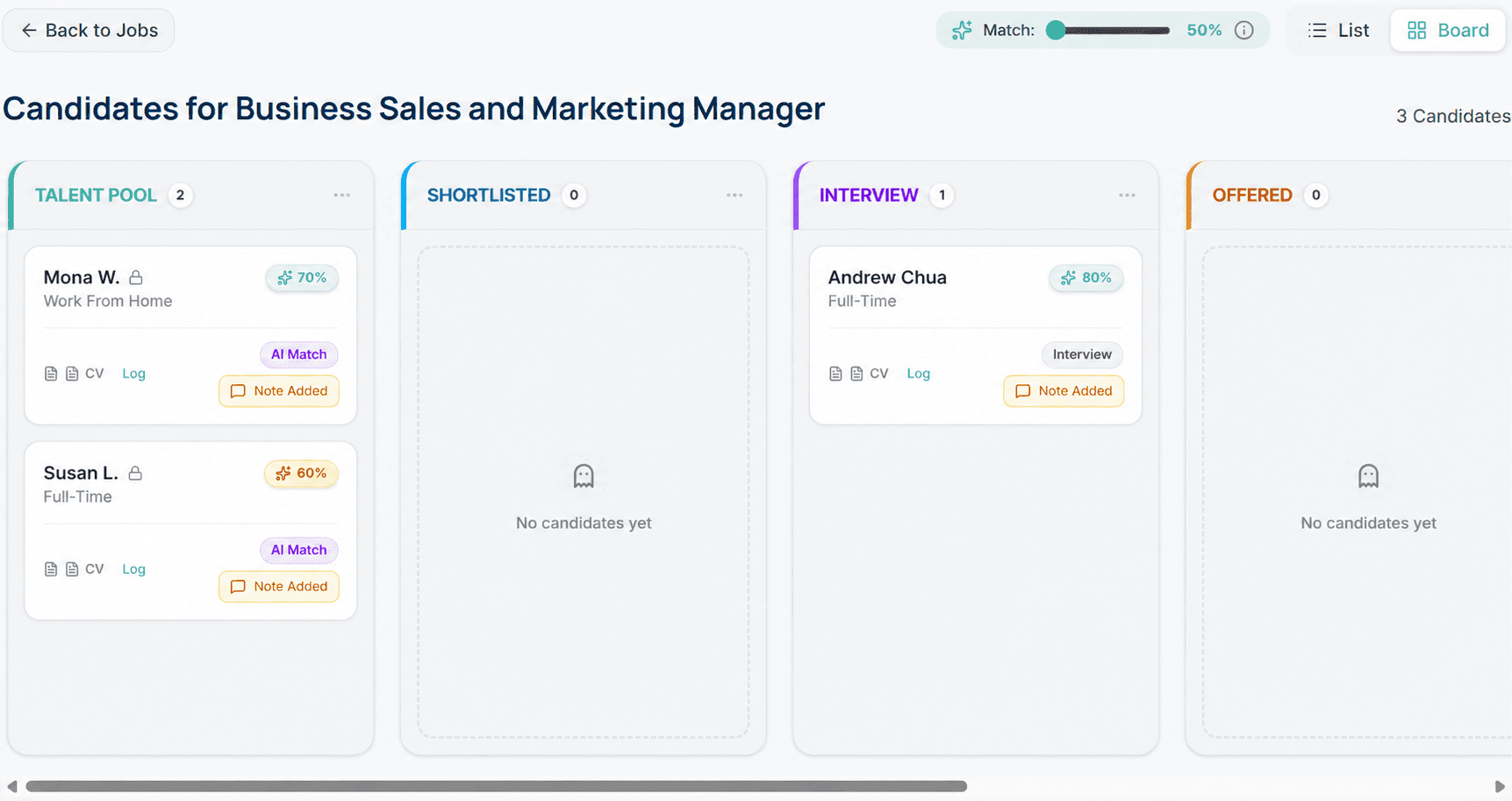Viewport: 1512px width, 801px height.
Task: Click AI Match tag on Susan L. card
Action: 298,550
